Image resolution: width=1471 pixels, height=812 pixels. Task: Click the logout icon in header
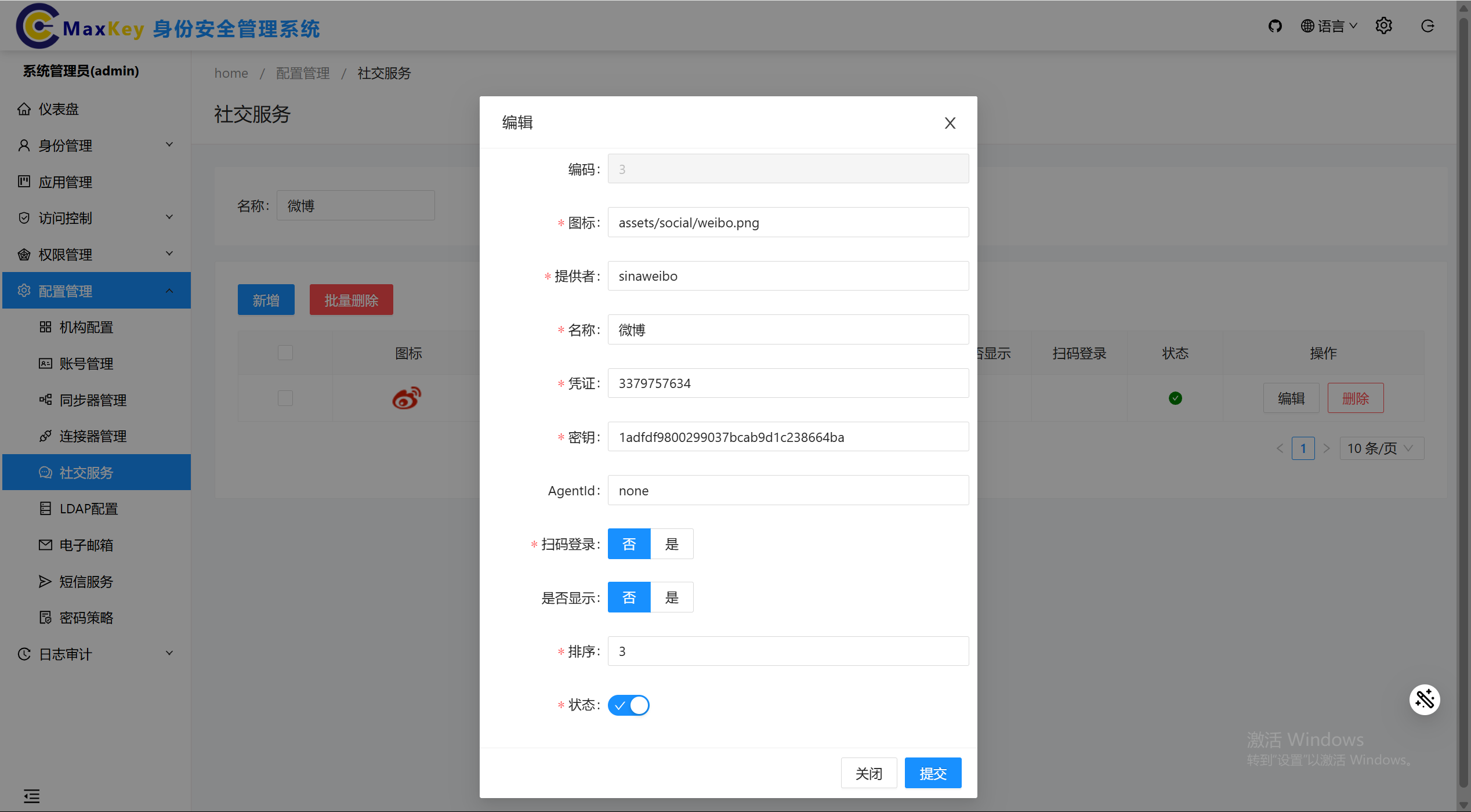(1427, 26)
